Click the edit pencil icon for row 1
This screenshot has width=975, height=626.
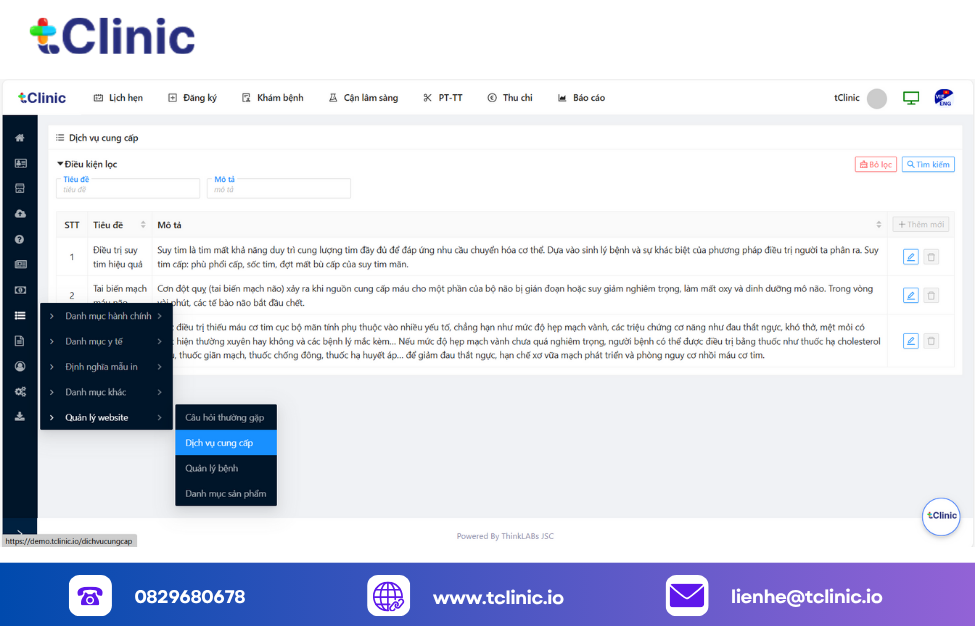click(x=910, y=257)
